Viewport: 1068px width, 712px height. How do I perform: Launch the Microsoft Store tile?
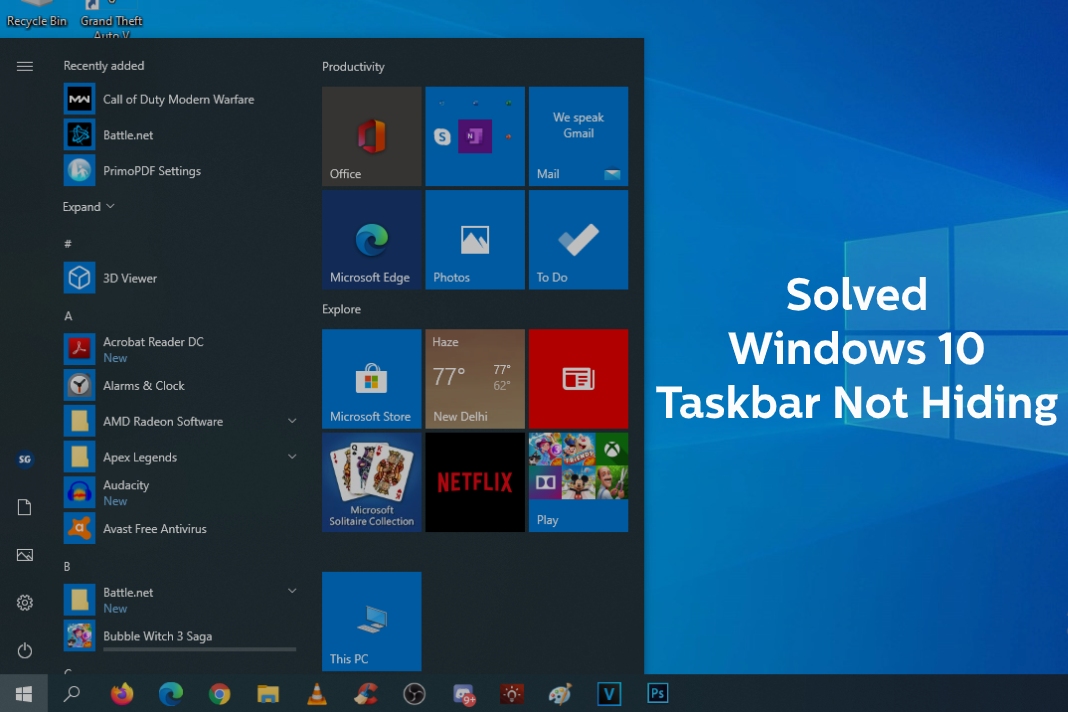[371, 378]
